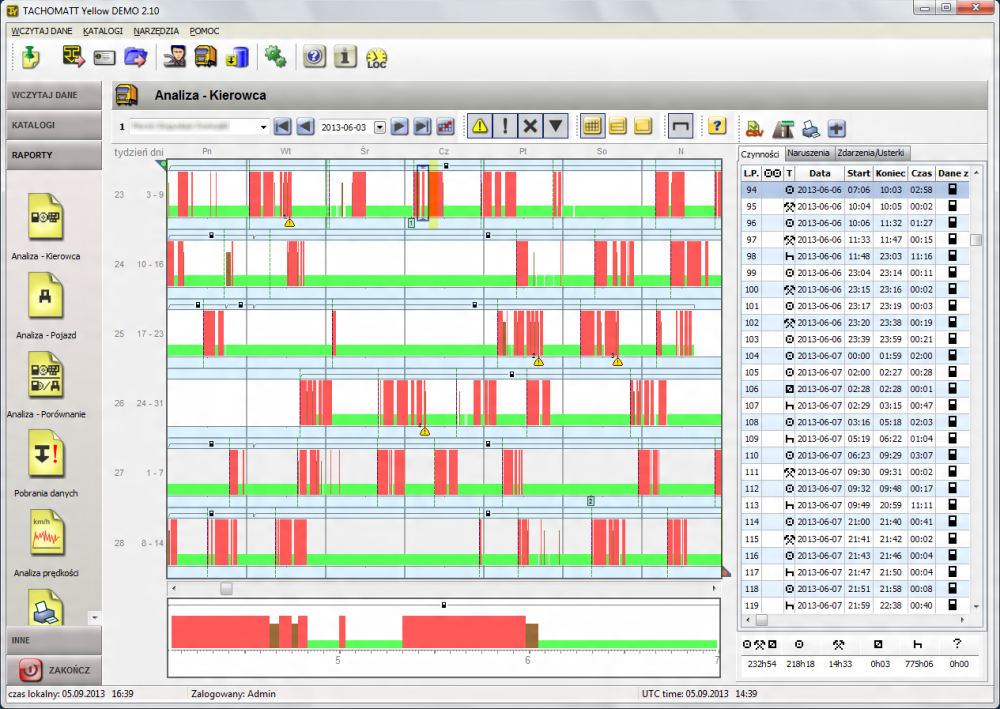Open the LOC clock tool
Image resolution: width=1000 pixels, height=709 pixels.
click(x=377, y=58)
